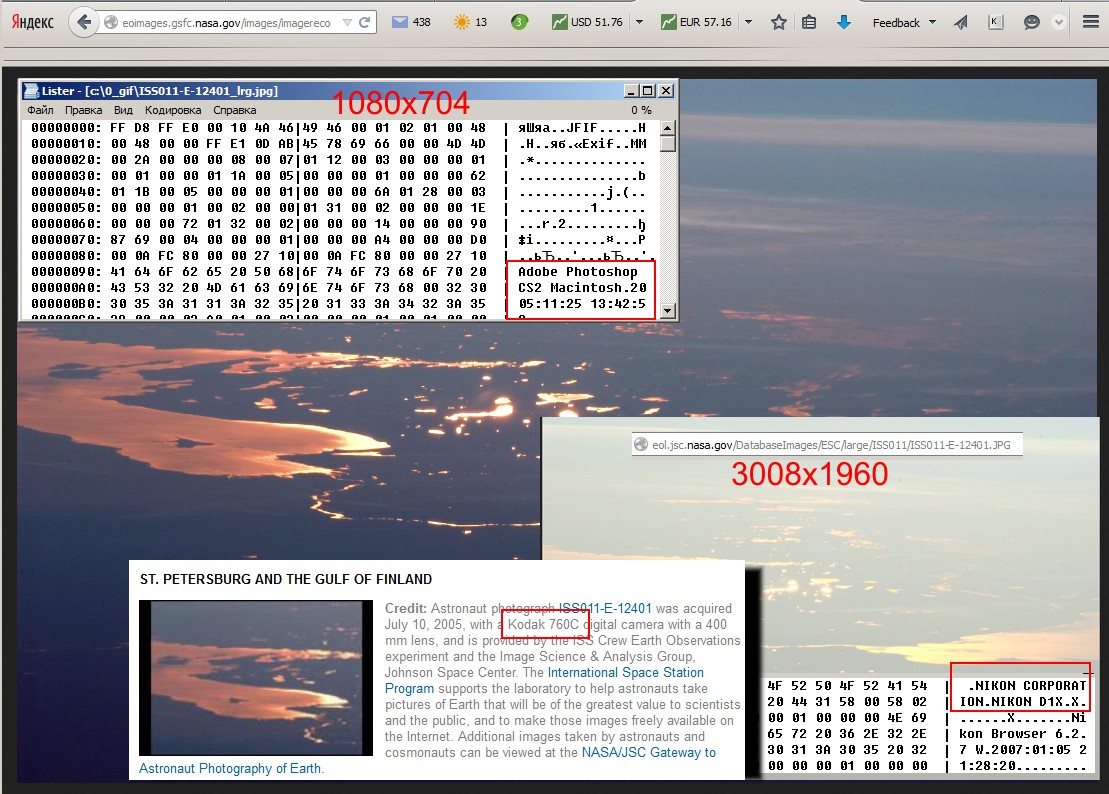Click the Lister scrollbar down arrow
Viewport: 1109px width, 794px height.
tap(667, 310)
